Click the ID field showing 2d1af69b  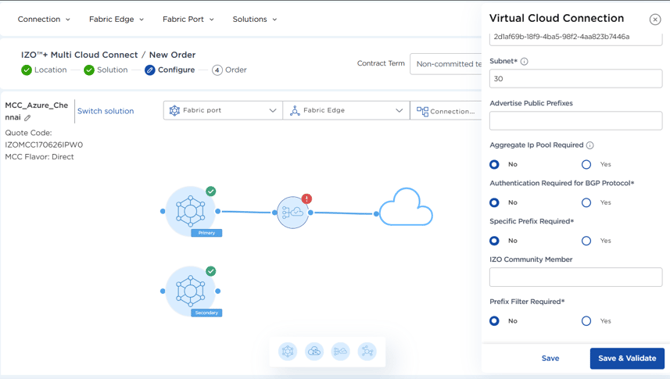point(576,38)
